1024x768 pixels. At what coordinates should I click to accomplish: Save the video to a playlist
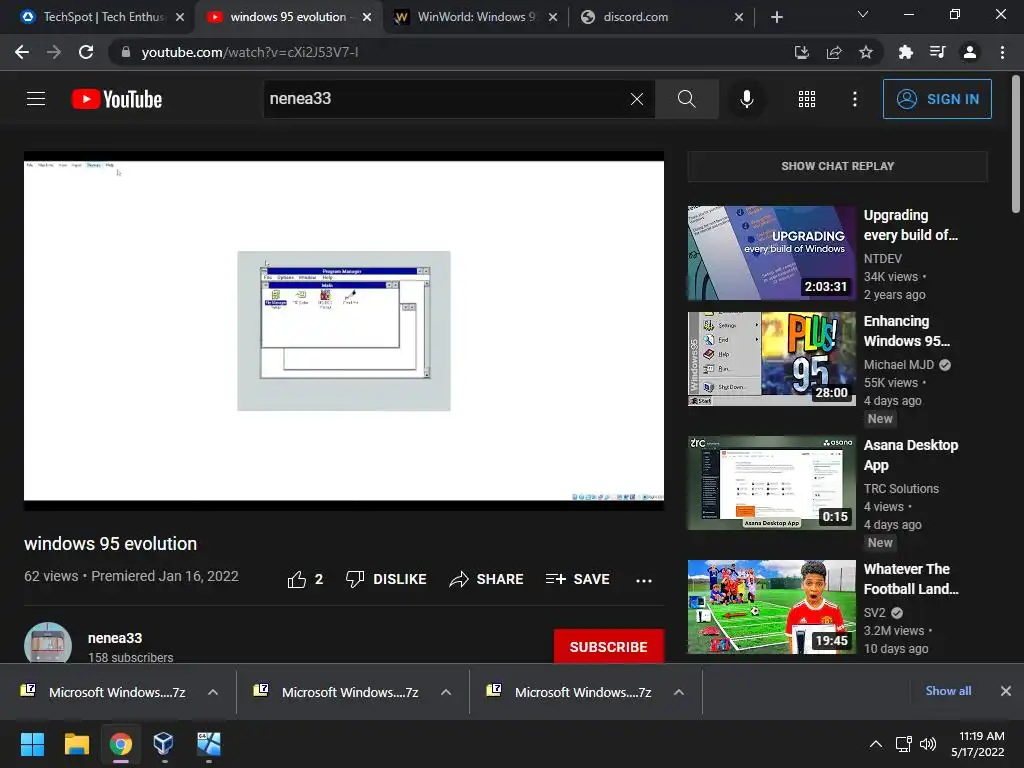coord(577,579)
